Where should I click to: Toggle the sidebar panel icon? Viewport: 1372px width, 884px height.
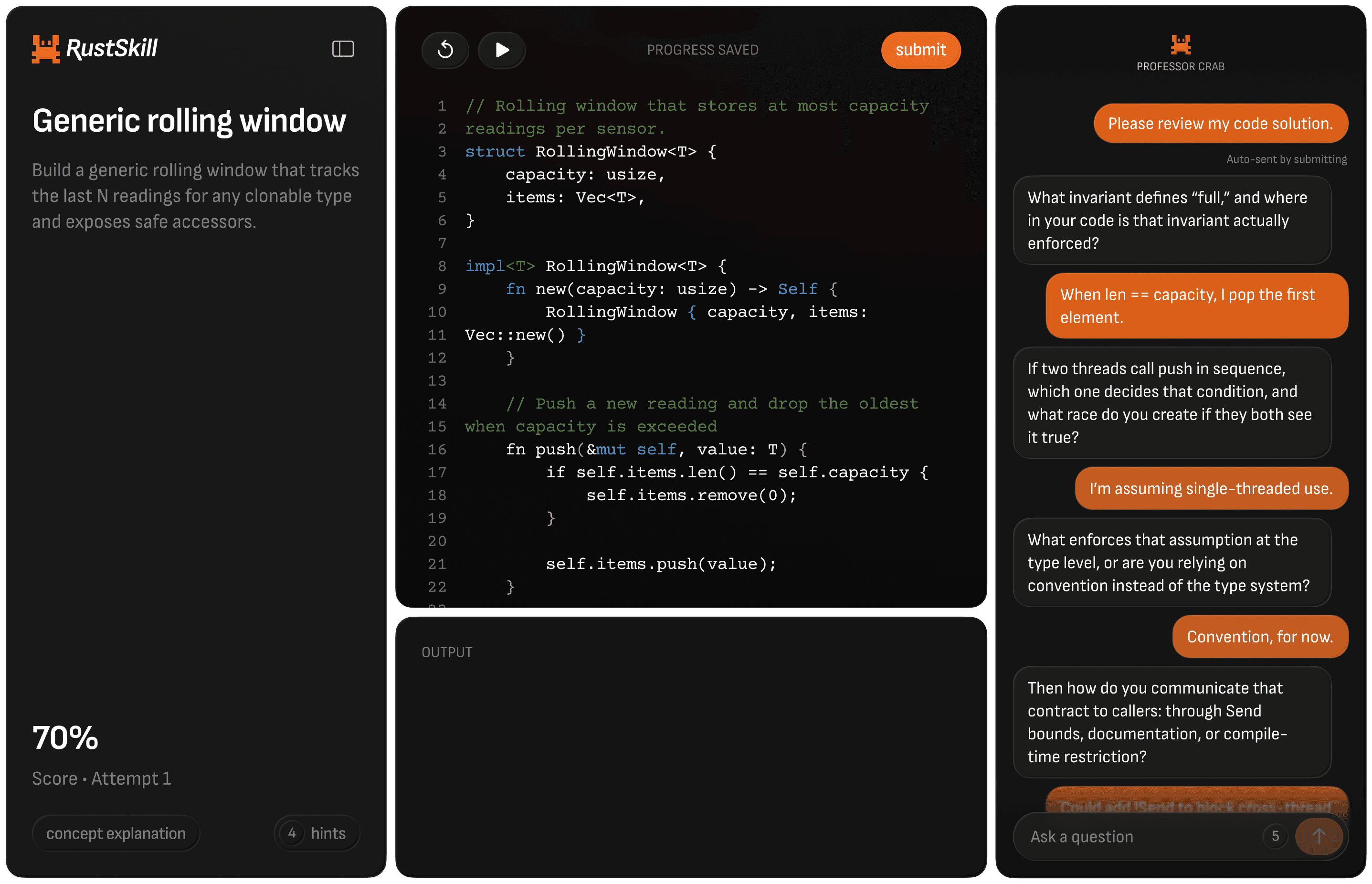[343, 49]
